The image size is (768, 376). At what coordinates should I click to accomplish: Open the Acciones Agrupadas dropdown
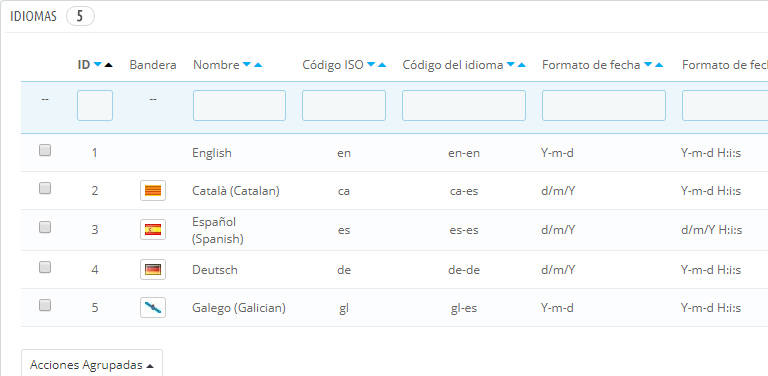coord(92,364)
